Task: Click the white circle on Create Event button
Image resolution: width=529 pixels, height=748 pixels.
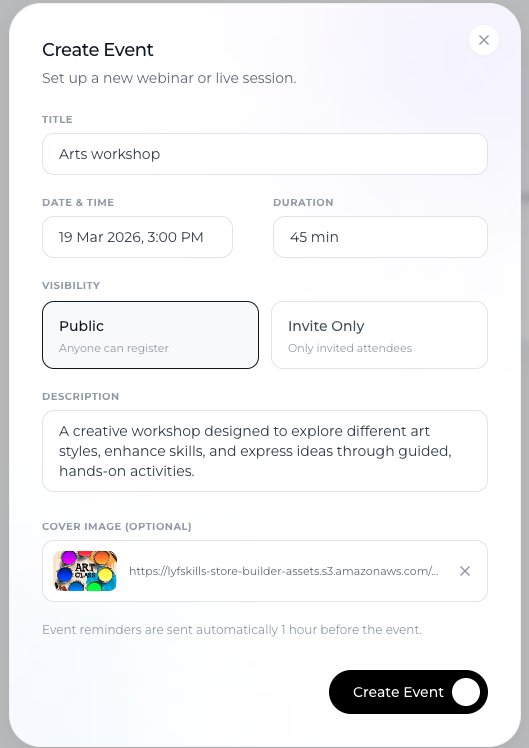Action: point(466,692)
